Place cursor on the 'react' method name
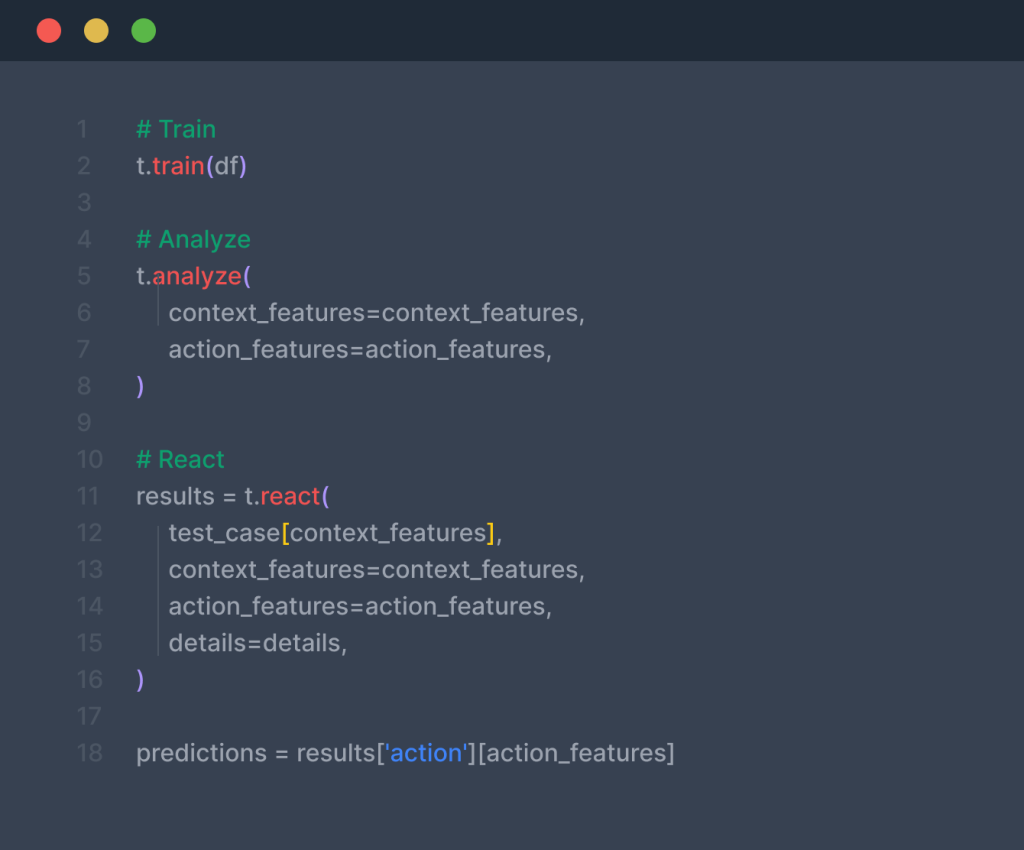The image size is (1024, 850). tap(289, 496)
